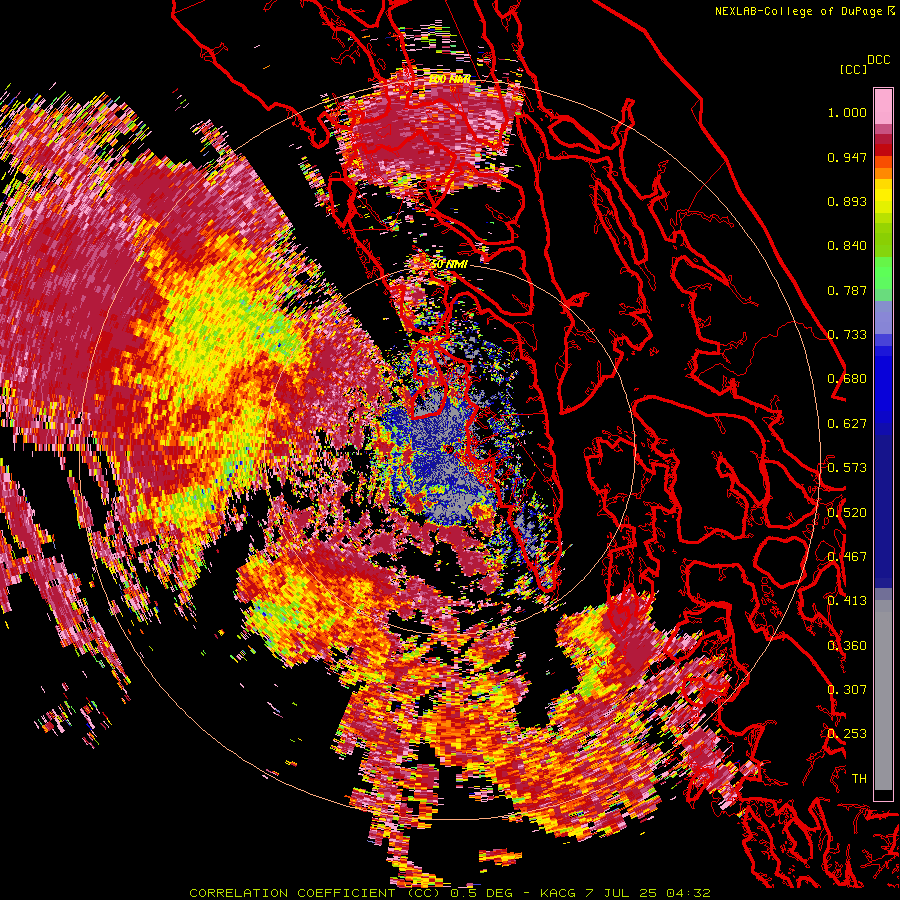Screen dimensions: 900x900
Task: Click the 1.000 value on the color scale
Action: coord(847,112)
